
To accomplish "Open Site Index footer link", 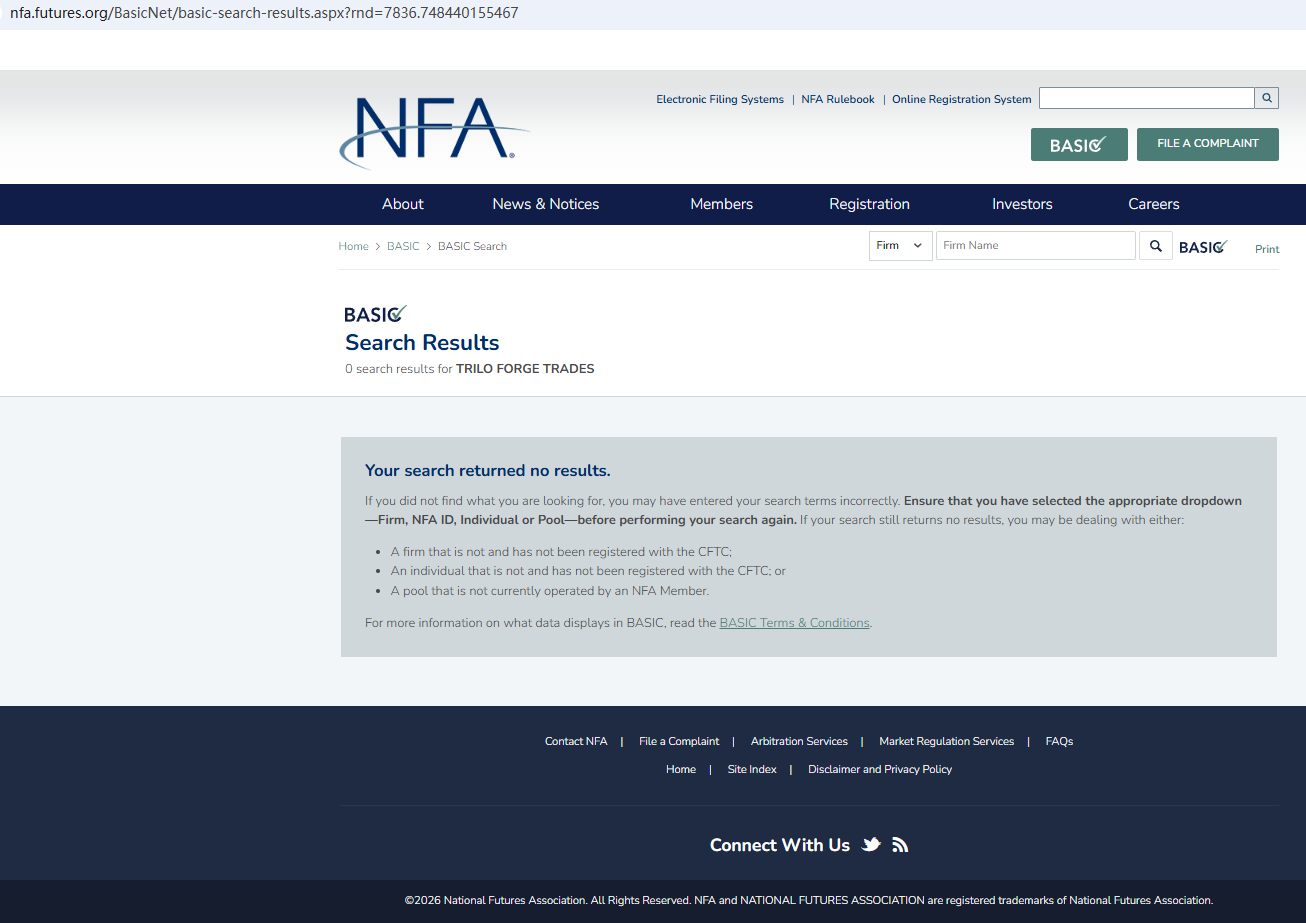I will tap(752, 769).
